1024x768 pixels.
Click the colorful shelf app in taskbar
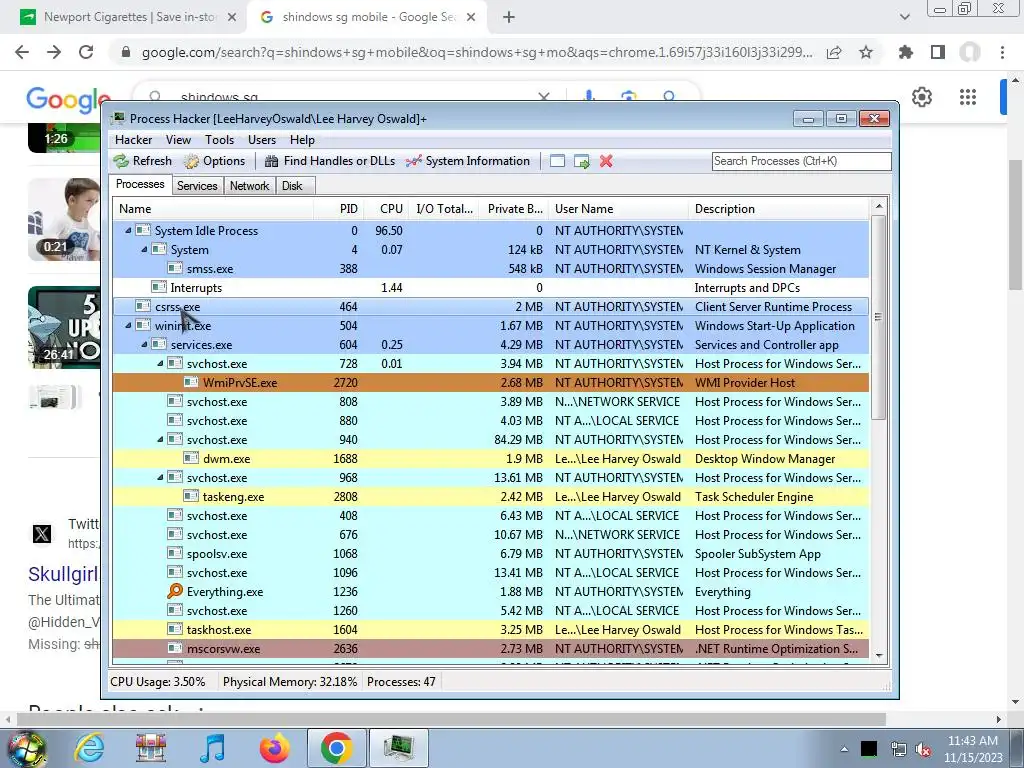click(151, 748)
